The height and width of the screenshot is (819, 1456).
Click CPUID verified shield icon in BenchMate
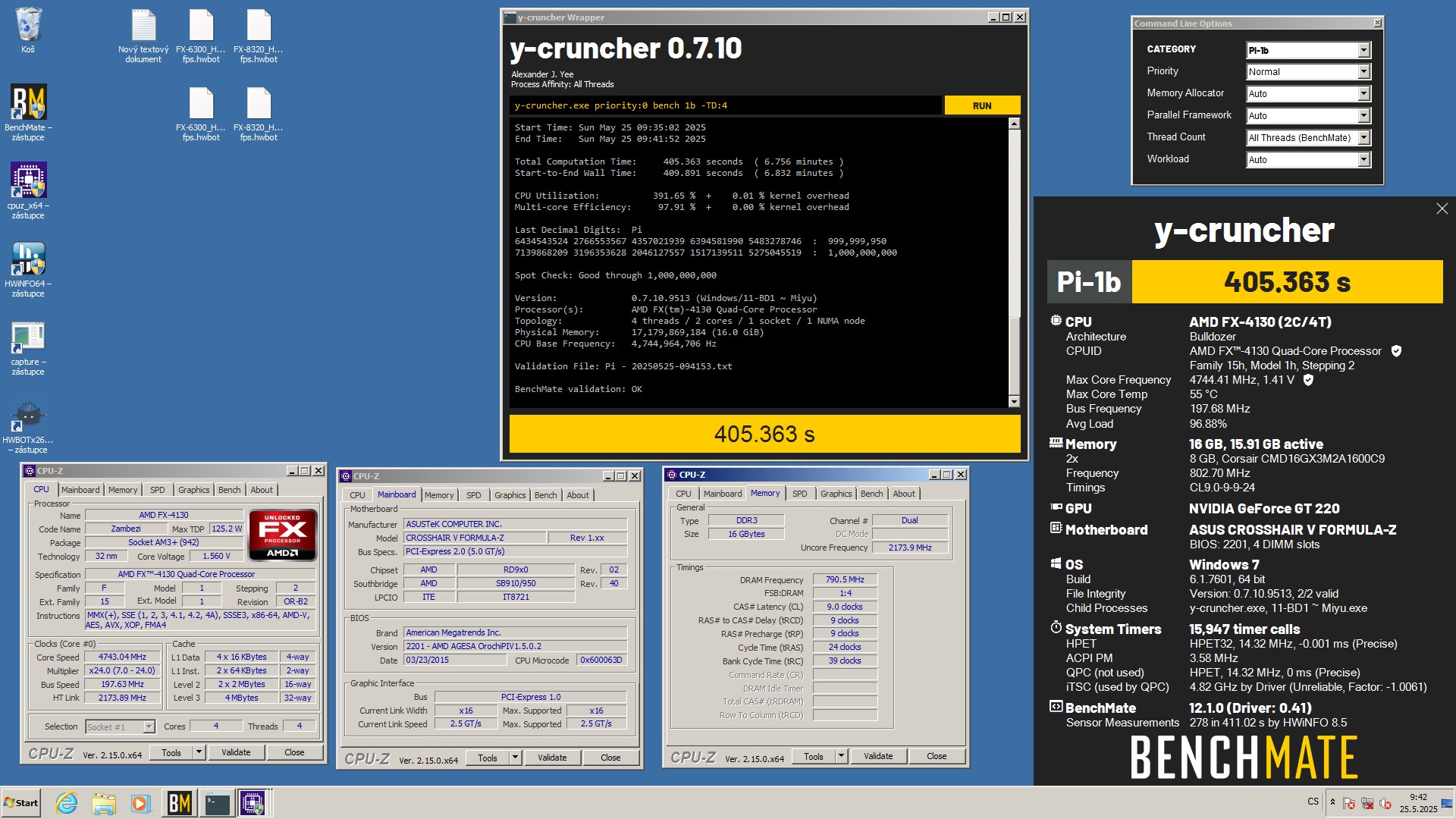click(x=1396, y=351)
